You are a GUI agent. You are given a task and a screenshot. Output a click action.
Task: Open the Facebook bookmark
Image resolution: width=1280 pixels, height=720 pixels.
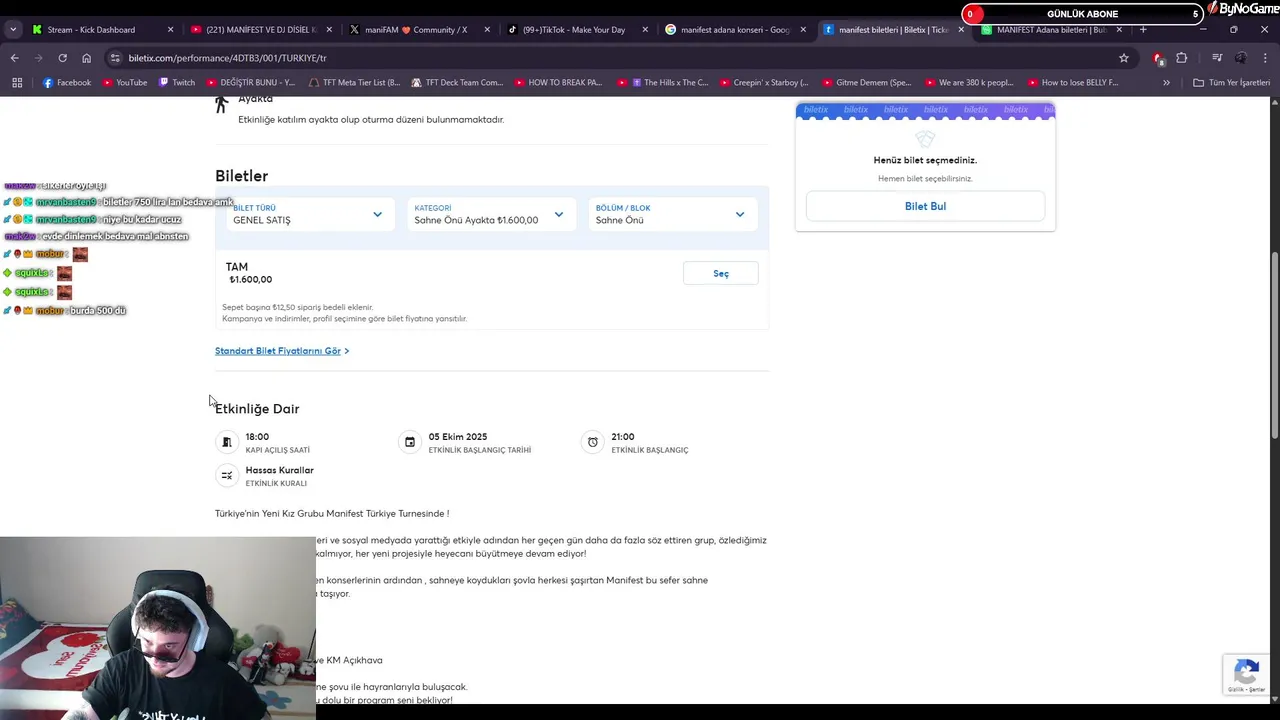click(x=67, y=82)
